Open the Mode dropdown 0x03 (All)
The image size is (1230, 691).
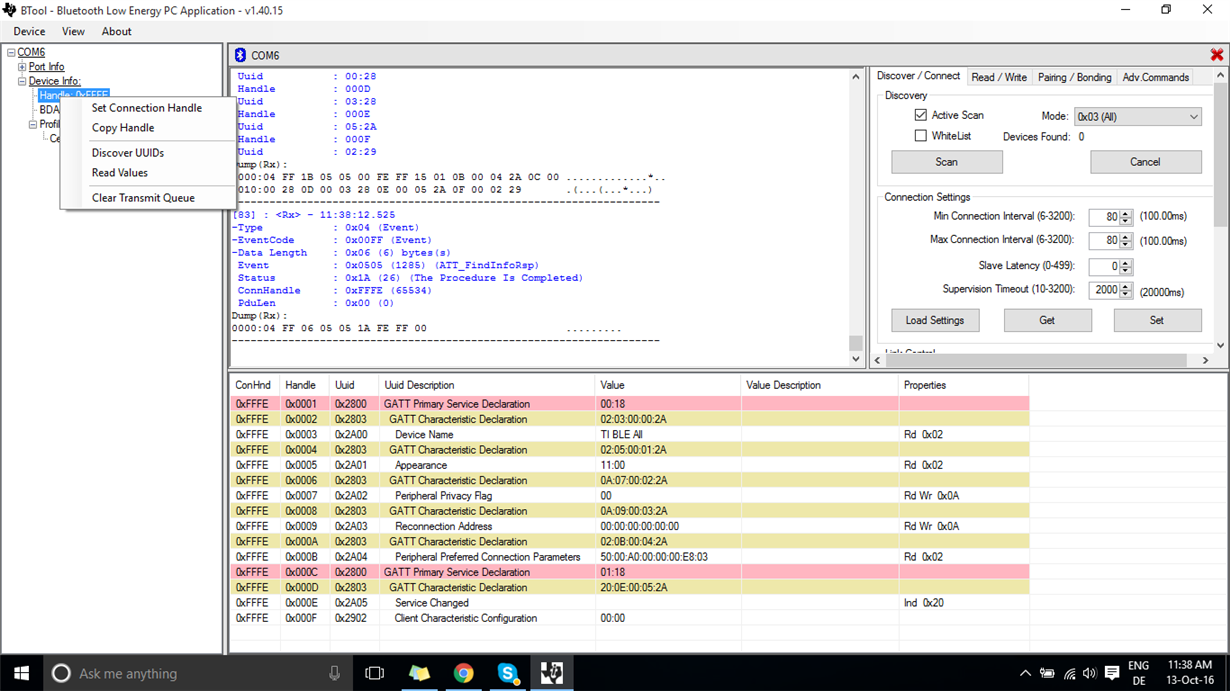(x=1138, y=117)
